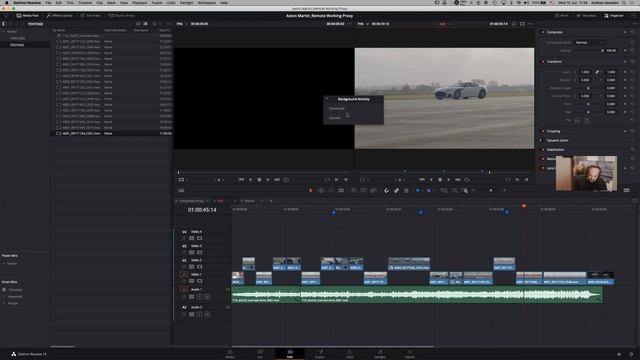Switch to the Media page
Viewport: 640px width, 360px height.
pos(230,354)
